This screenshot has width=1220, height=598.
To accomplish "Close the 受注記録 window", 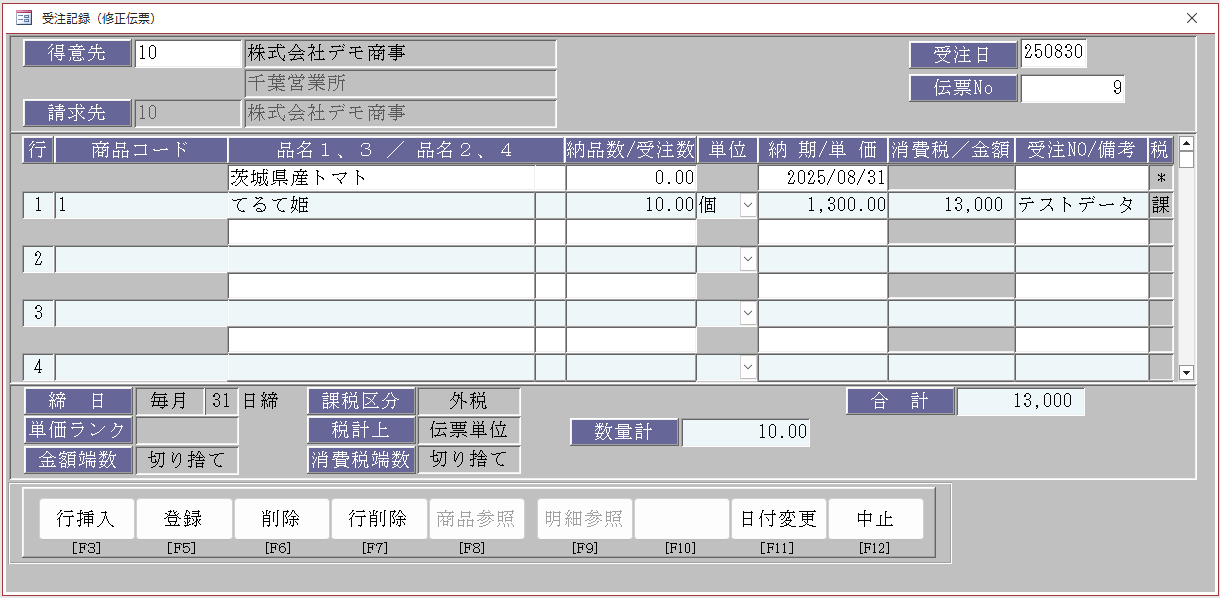I will click(x=1192, y=18).
